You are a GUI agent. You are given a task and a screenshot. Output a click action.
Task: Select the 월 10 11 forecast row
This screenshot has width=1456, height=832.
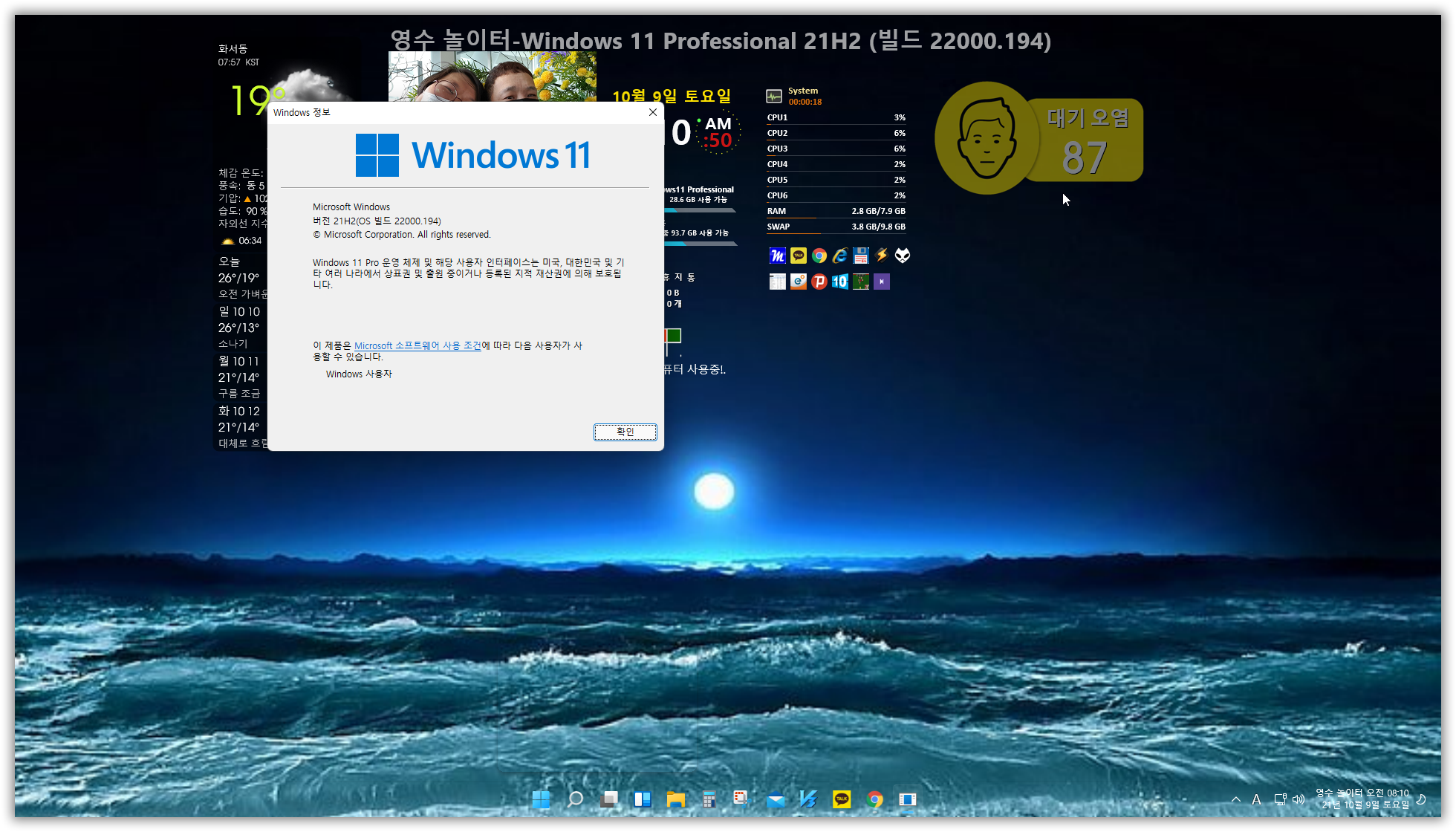point(241,377)
